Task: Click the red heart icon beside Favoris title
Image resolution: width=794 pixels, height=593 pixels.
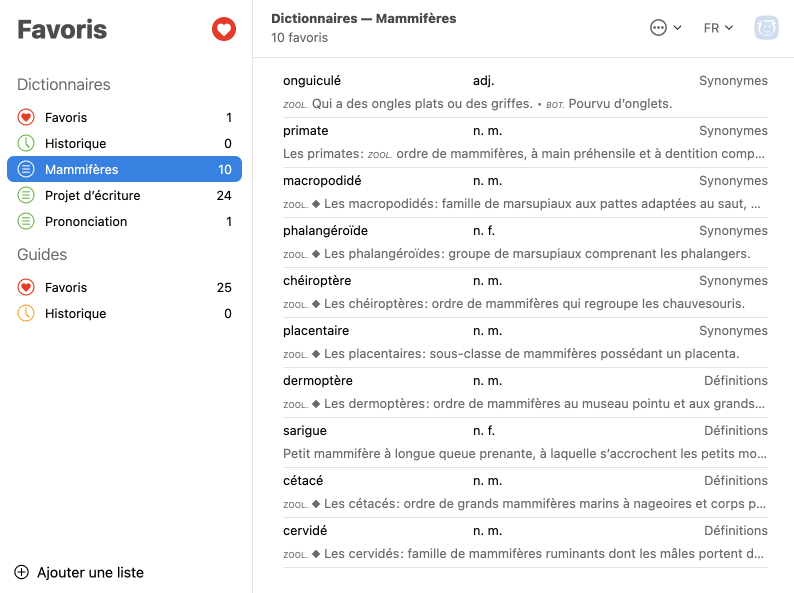Action: click(x=223, y=30)
